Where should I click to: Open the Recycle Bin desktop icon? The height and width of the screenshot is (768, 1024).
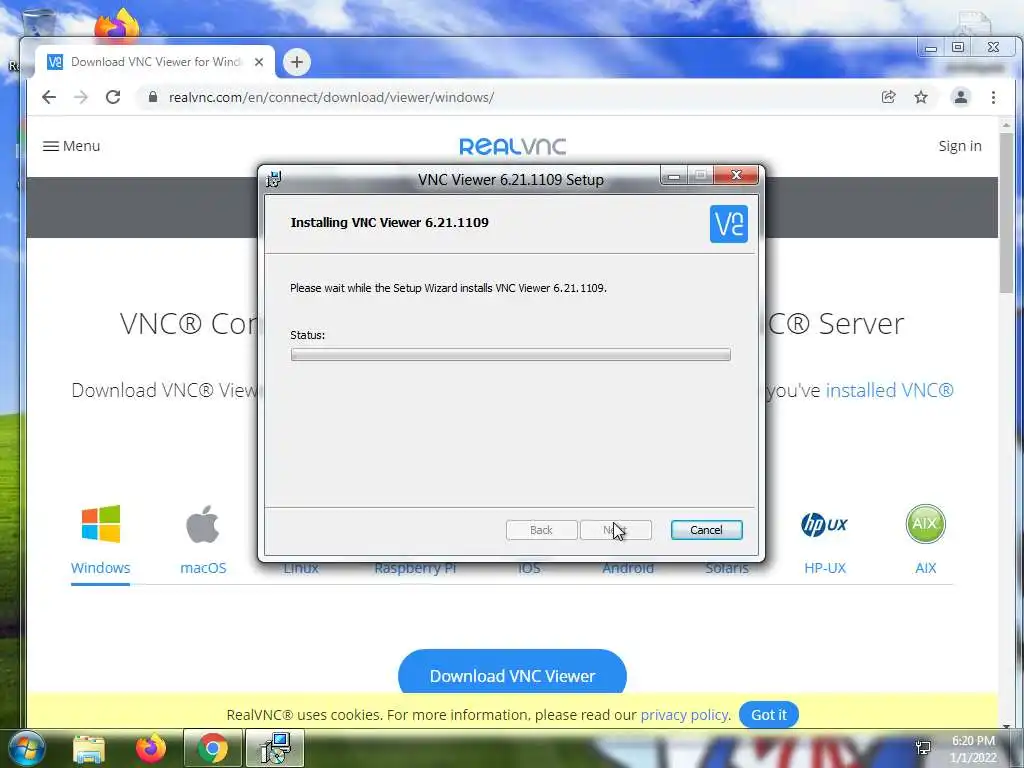(x=38, y=24)
